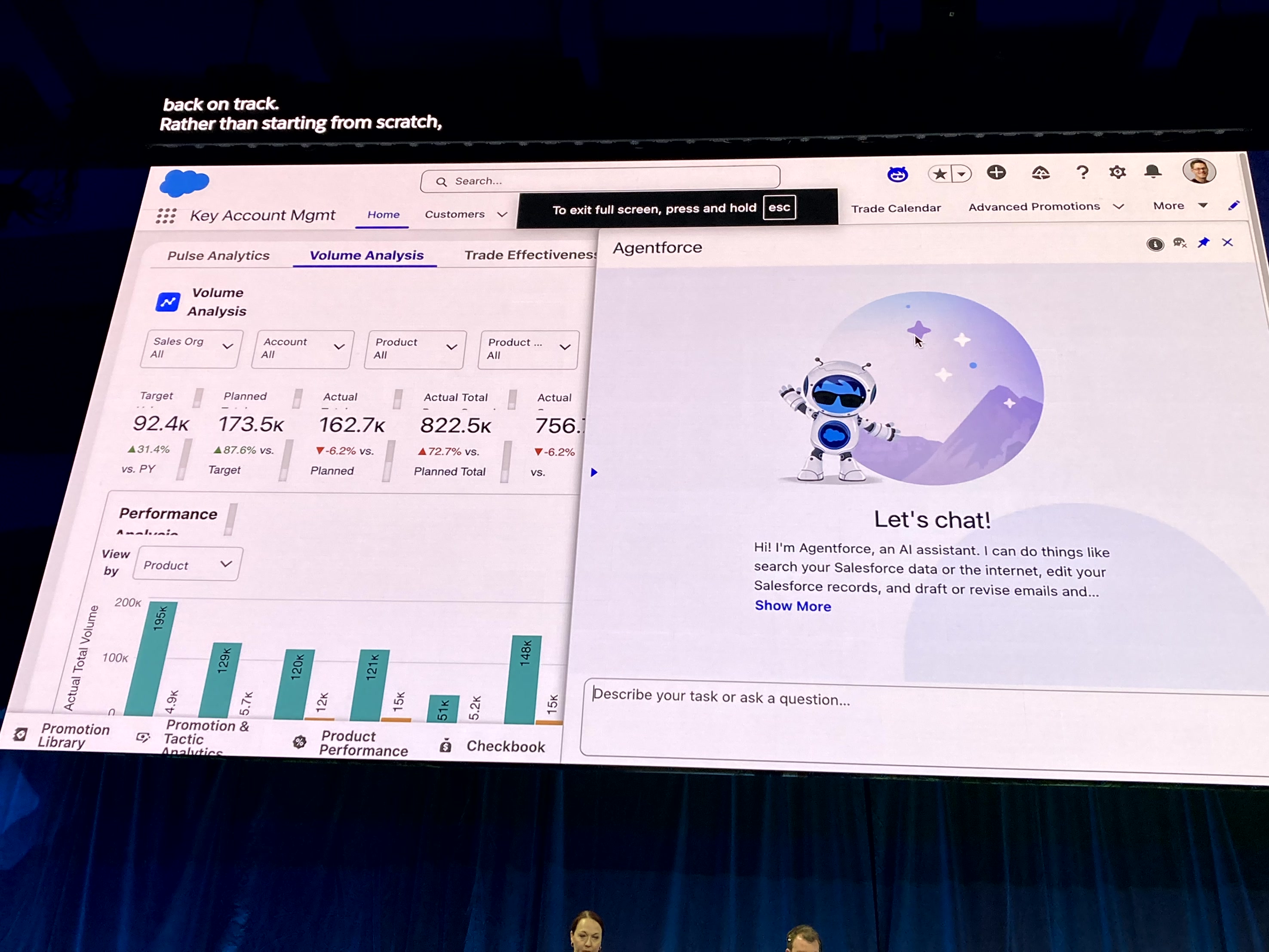Click the global actions plus icon

coord(996,172)
